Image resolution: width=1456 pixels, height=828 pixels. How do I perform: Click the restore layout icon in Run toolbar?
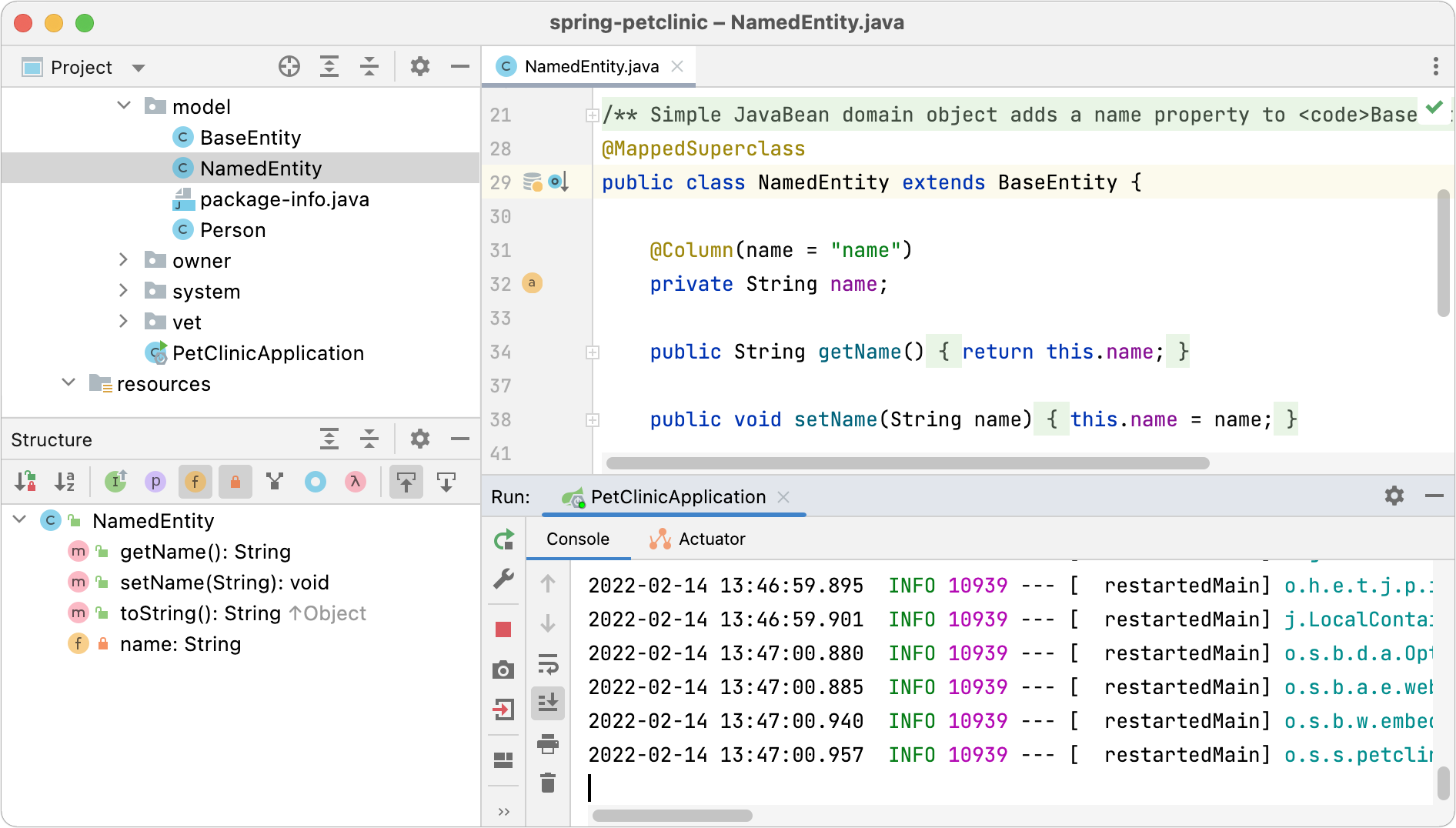(x=503, y=760)
